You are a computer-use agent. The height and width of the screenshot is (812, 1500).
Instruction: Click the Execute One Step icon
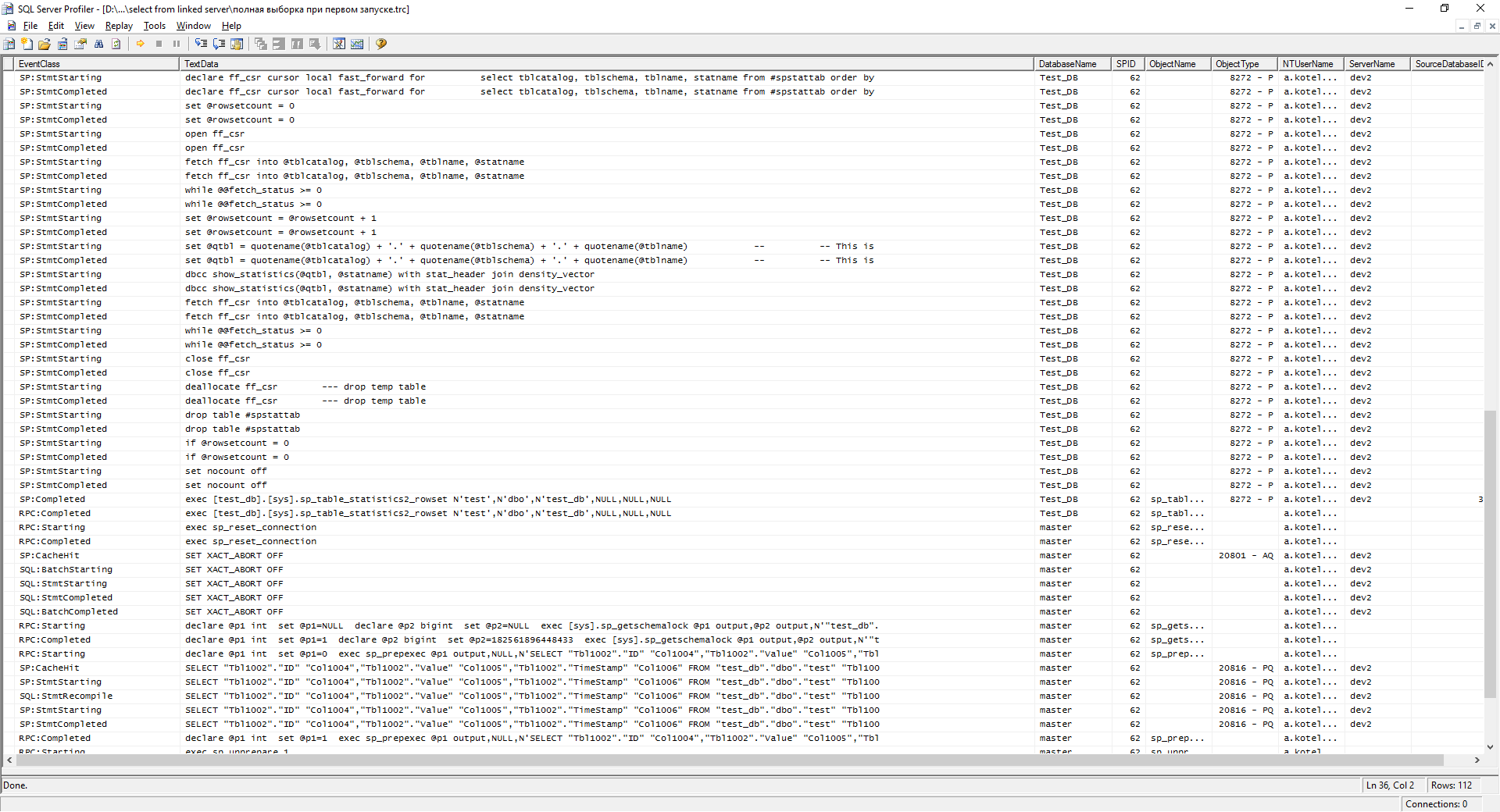201,44
